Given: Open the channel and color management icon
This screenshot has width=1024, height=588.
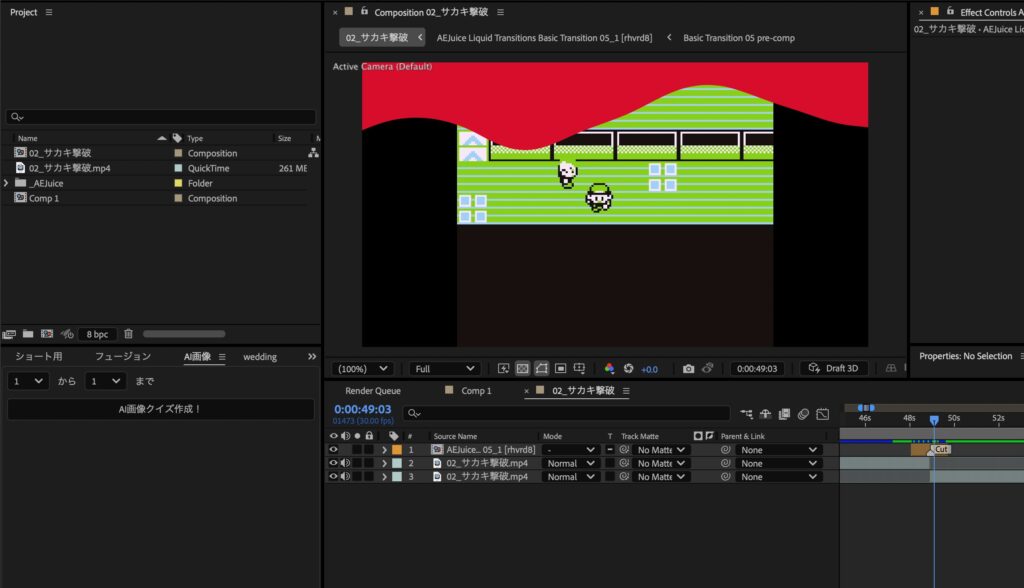Looking at the screenshot, I should pos(609,369).
